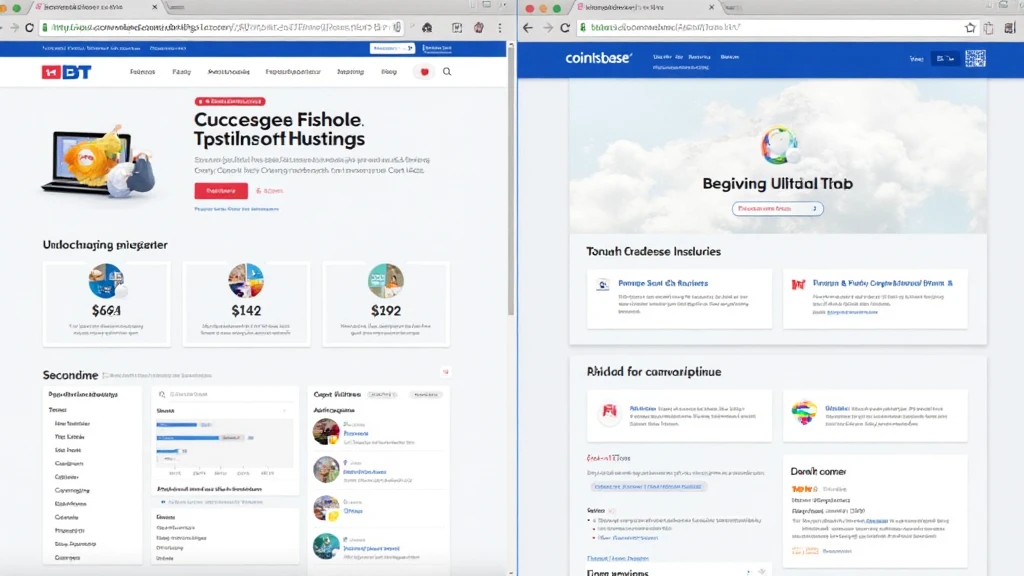Click the small pink icon right of Secondme row
Viewport: 1024px width, 576px height.
(x=445, y=372)
